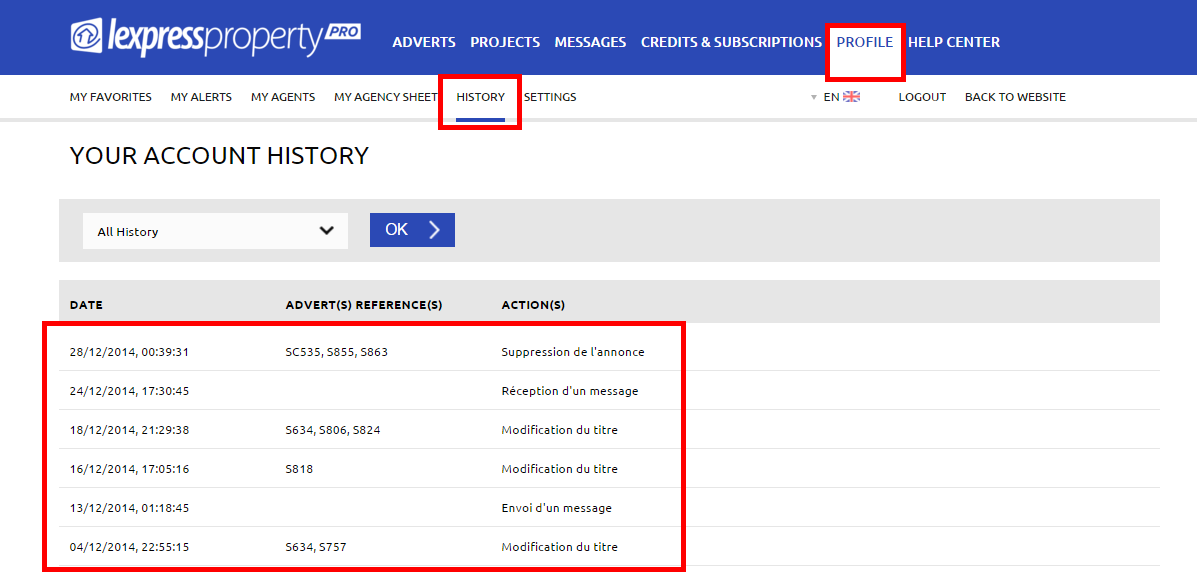The image size is (1197, 572).
Task: Select the 13/12/2014, 01:18:45 date entry
Action: 129,508
